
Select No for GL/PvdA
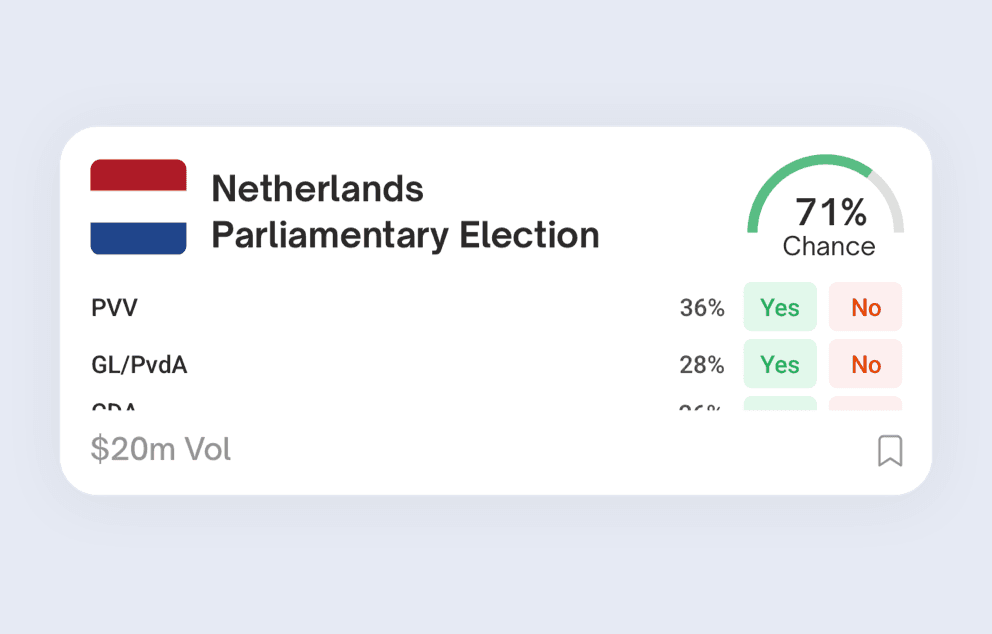865,364
